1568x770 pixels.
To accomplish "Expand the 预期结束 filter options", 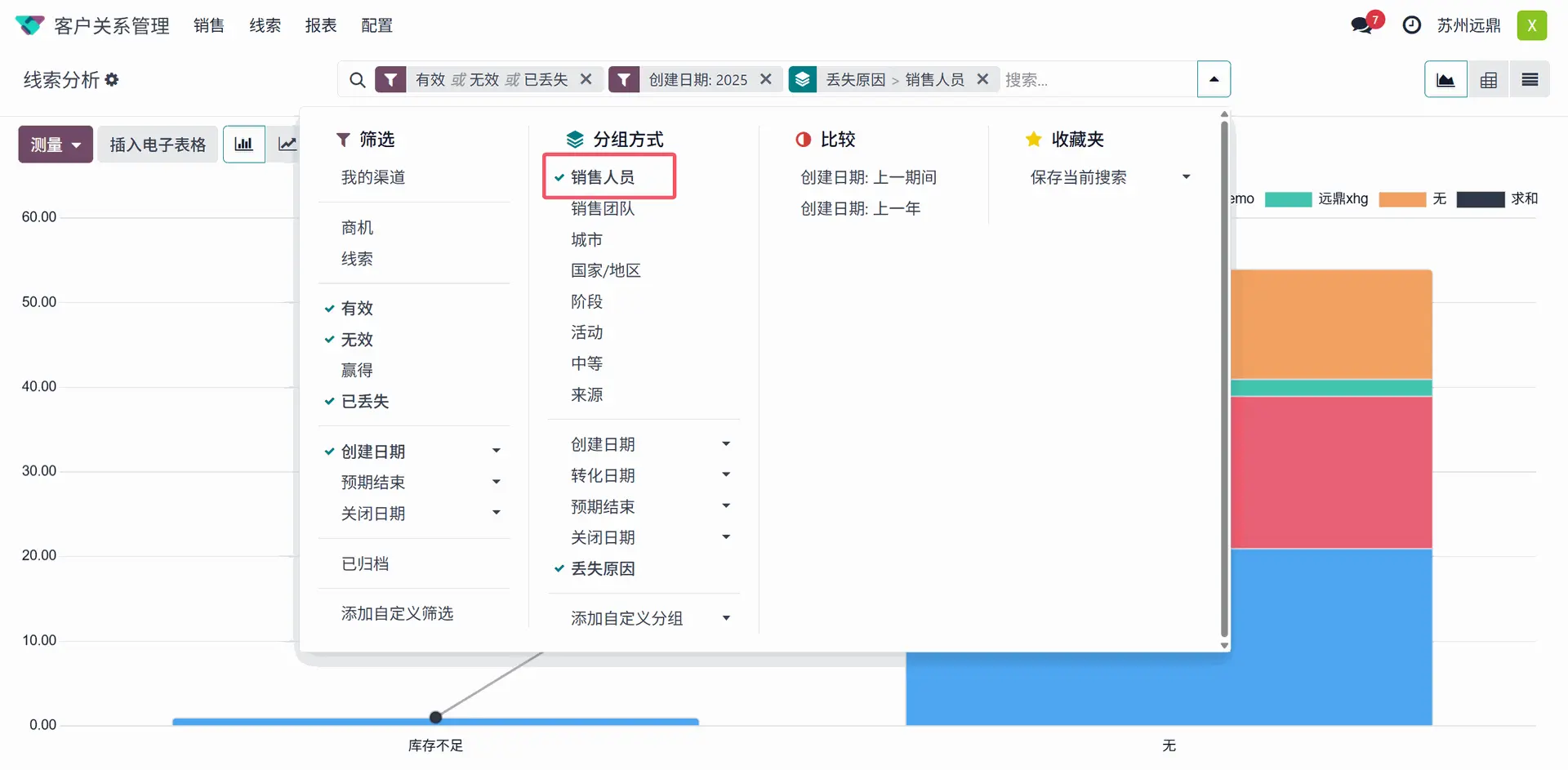I will (496, 482).
